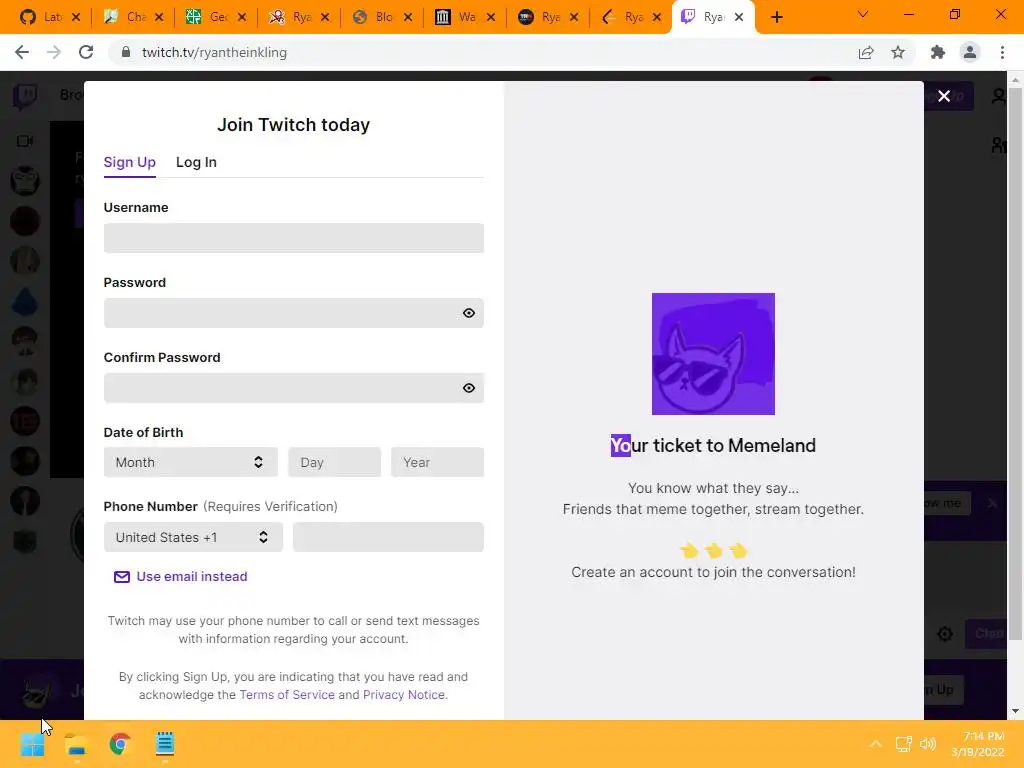Screen dimensions: 1024x768
Task: Click the Twitch logo behind dialog
Action: [25, 97]
